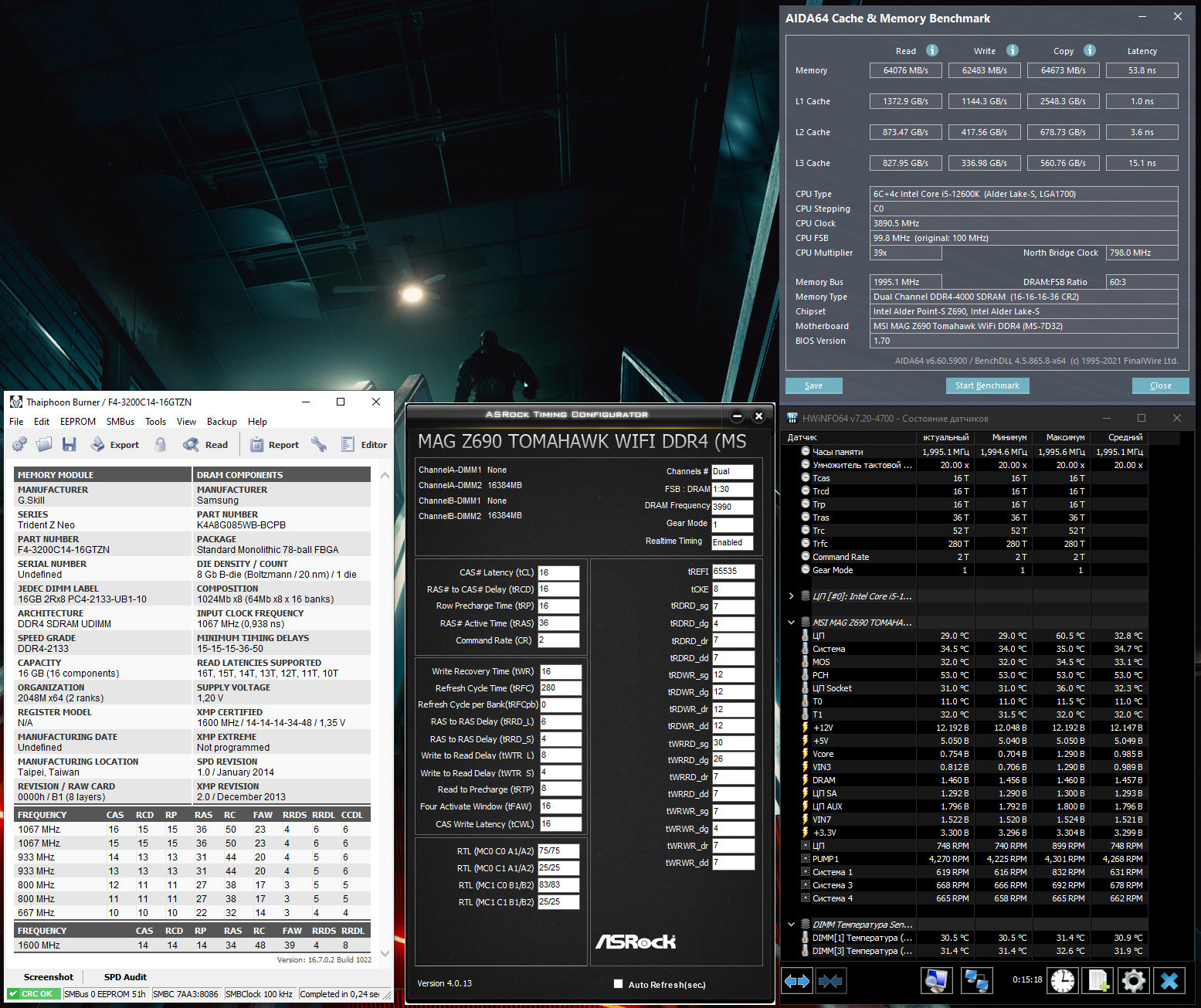The width and height of the screenshot is (1201, 1008).
Task: Click the HWiNFO gear settings icon
Action: pos(1133,981)
